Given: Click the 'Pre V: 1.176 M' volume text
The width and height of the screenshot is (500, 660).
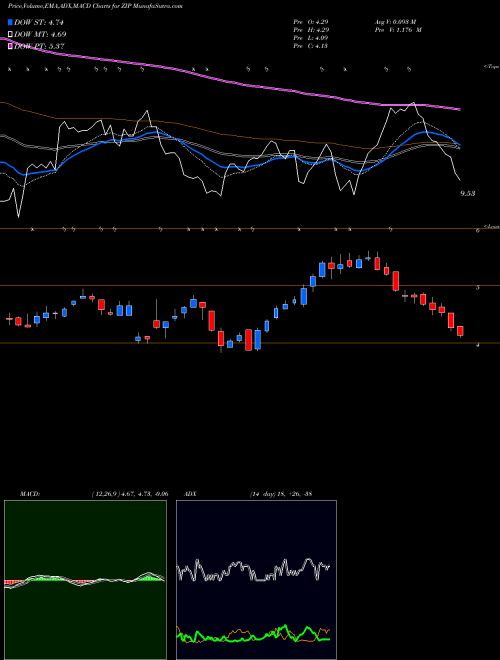Looking at the screenshot, I should point(398,30).
